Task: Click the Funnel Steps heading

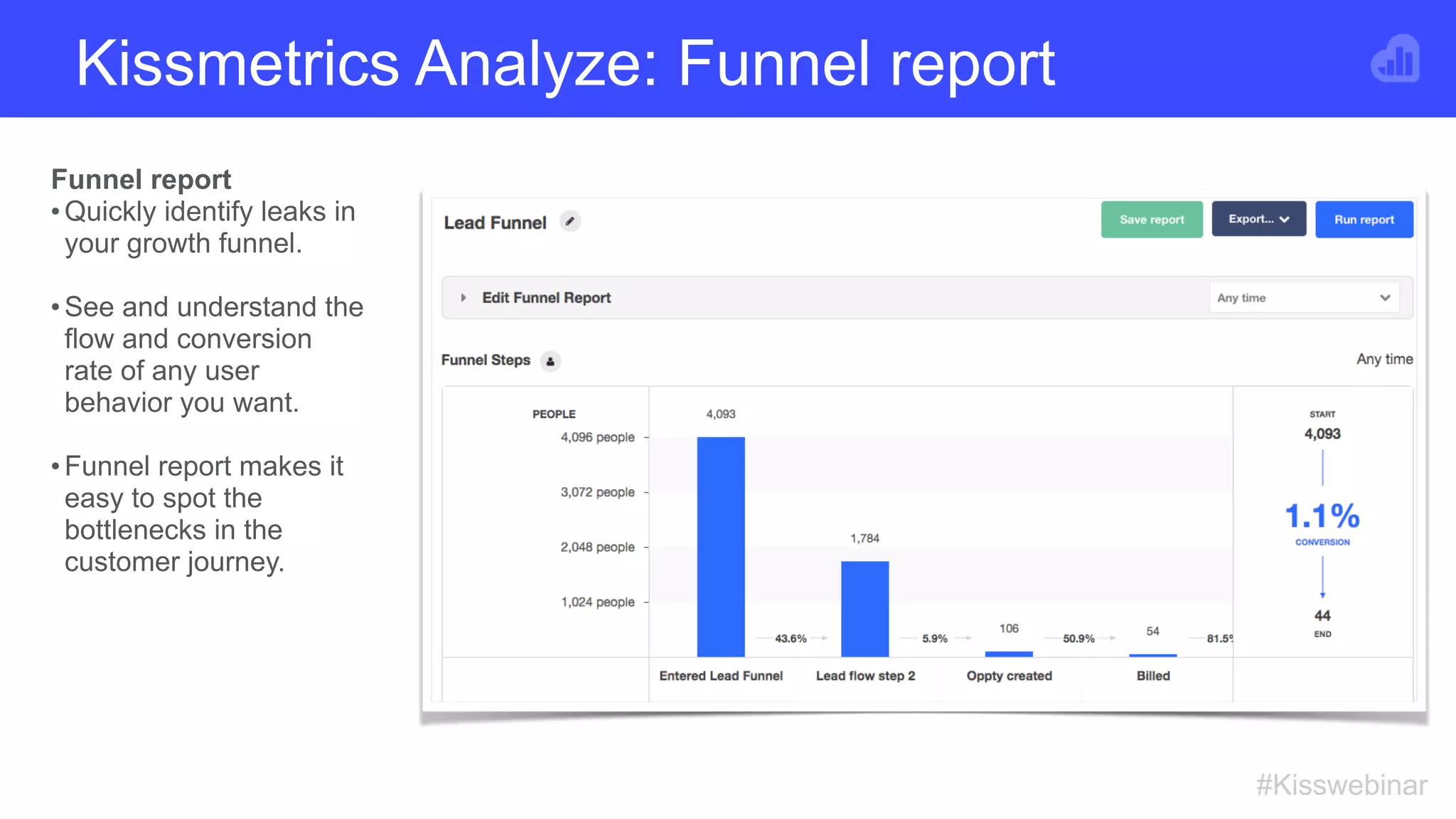Action: [486, 360]
